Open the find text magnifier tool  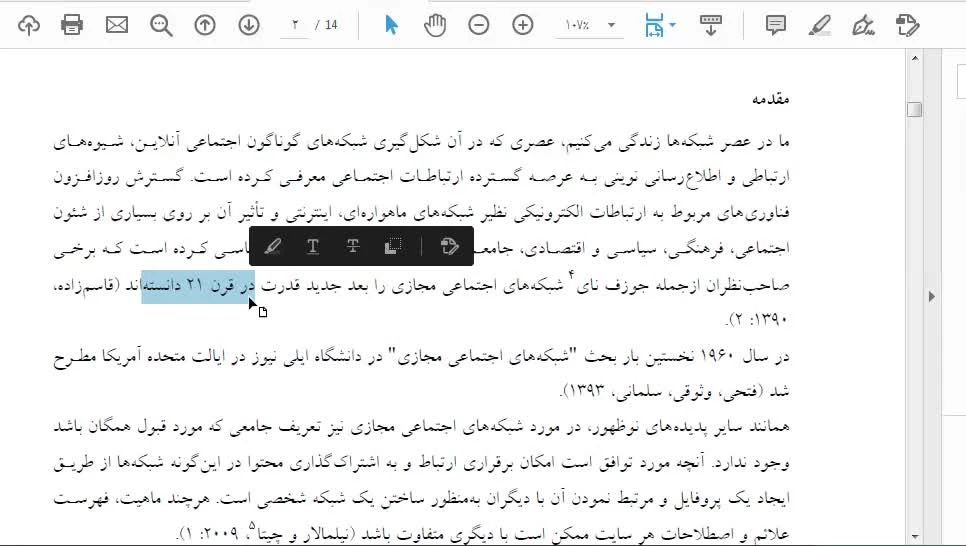pos(161,25)
